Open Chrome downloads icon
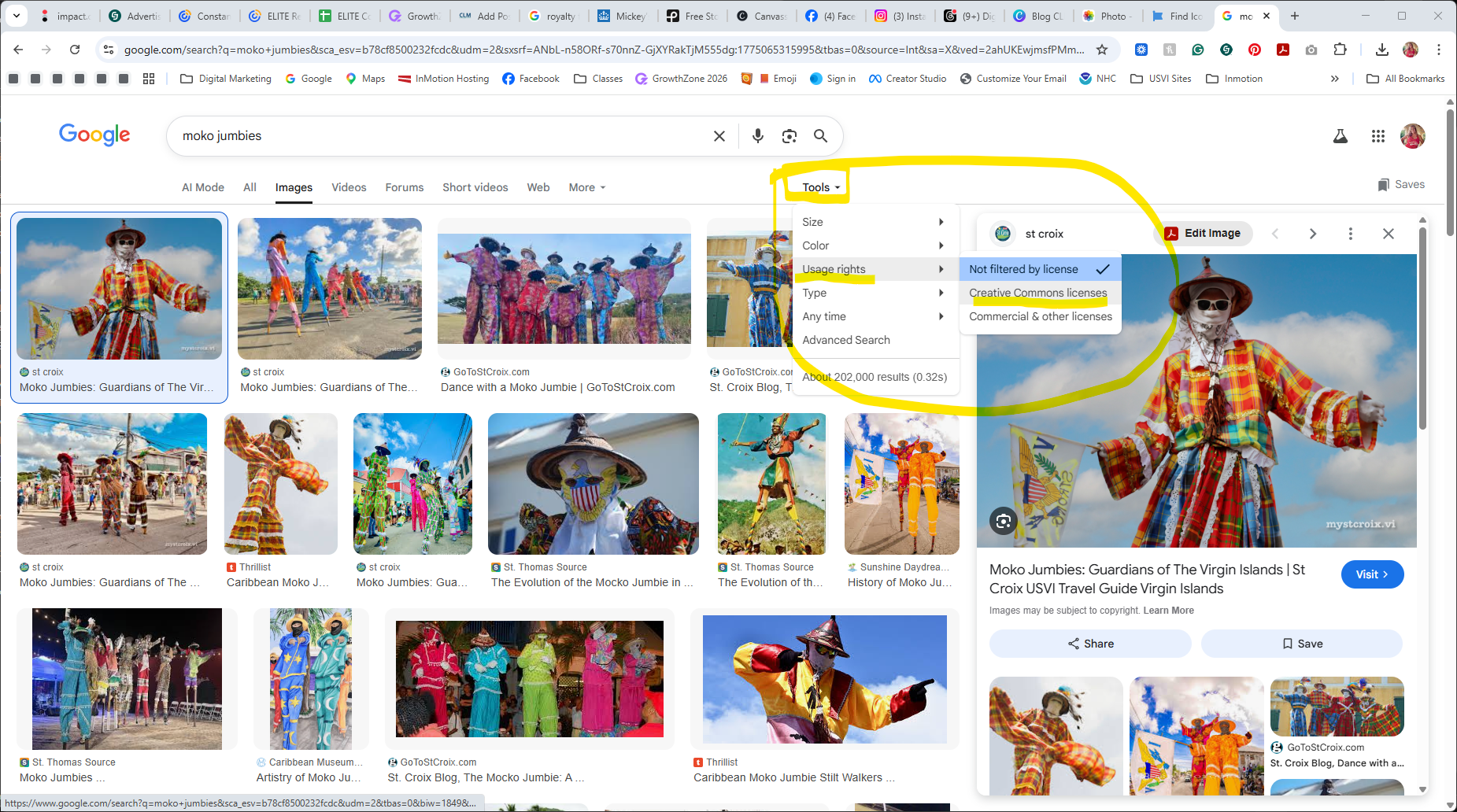The width and height of the screenshot is (1457, 812). 1381,50
